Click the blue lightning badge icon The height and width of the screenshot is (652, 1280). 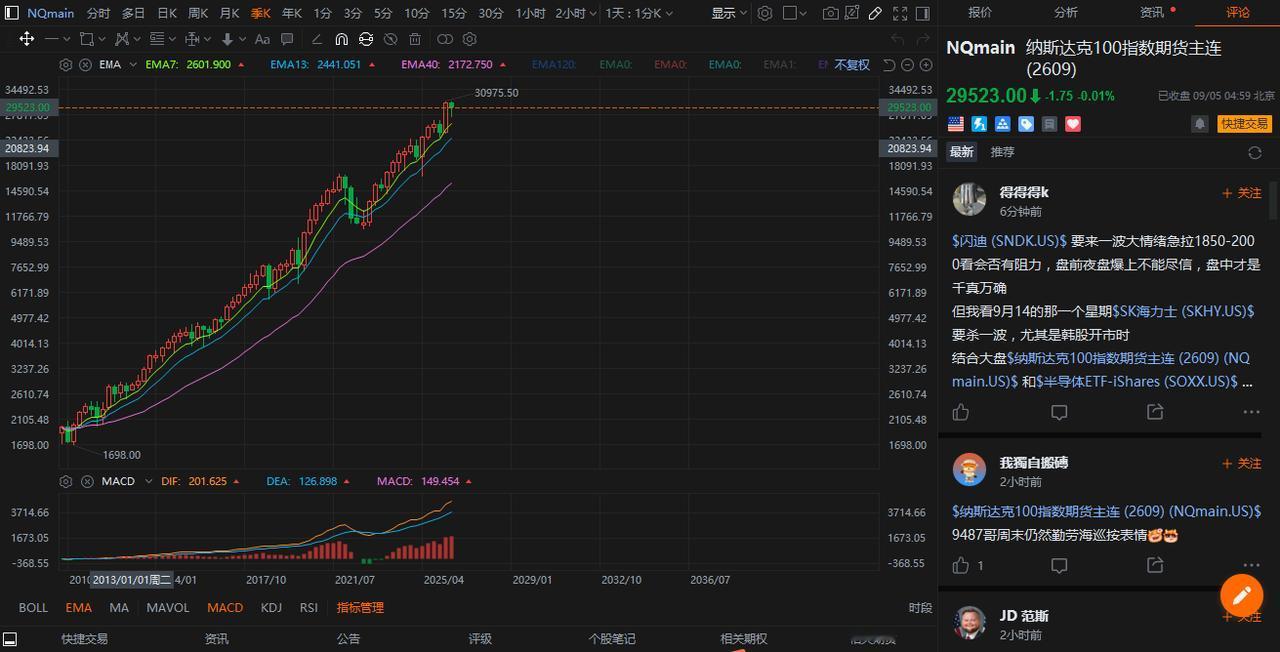click(979, 124)
